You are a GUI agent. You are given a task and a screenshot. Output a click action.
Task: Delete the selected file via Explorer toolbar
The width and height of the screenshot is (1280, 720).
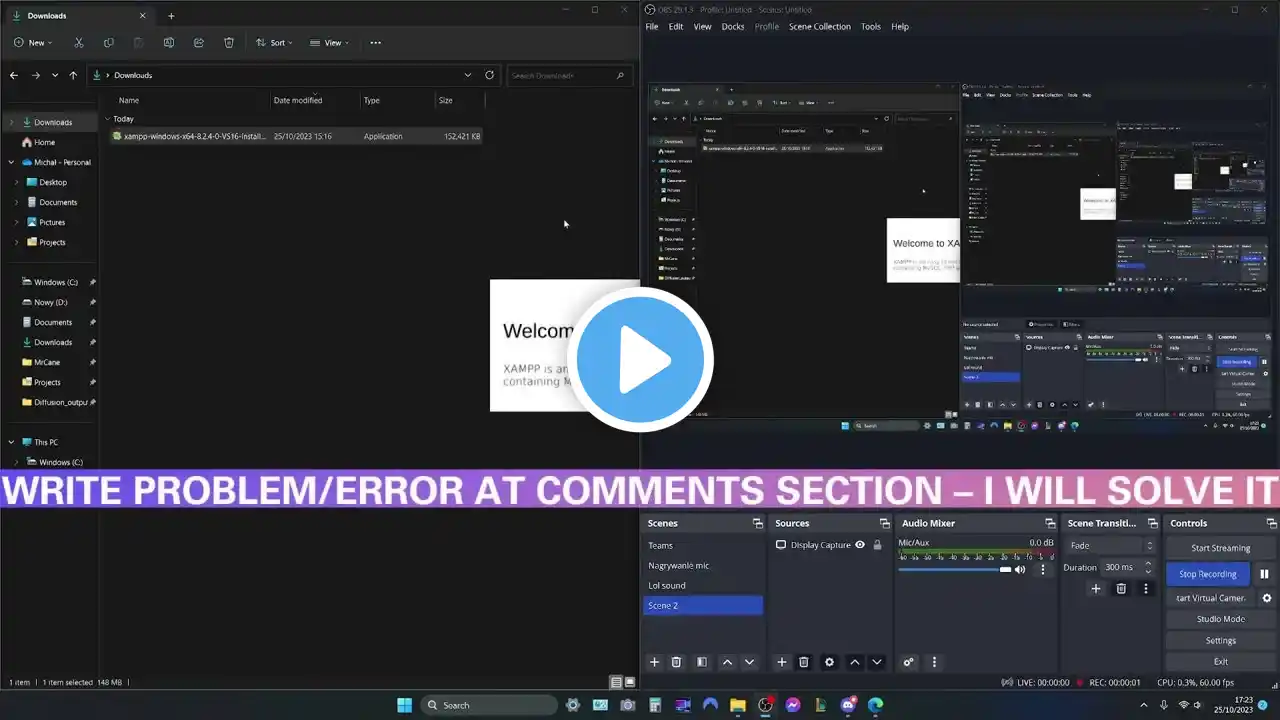pos(229,43)
